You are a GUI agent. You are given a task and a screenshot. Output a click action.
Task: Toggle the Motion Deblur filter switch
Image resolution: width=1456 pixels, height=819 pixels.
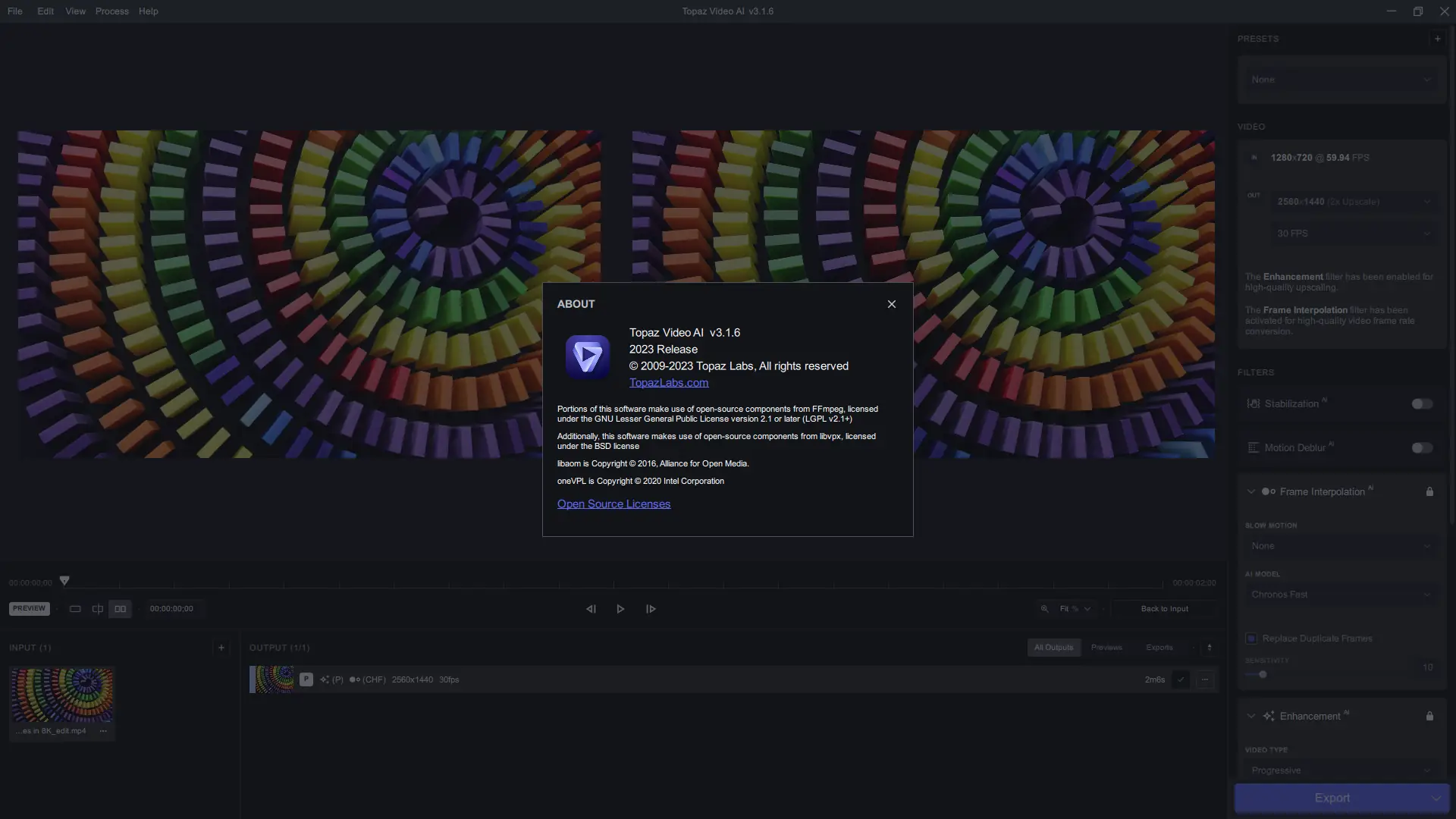[x=1422, y=448]
